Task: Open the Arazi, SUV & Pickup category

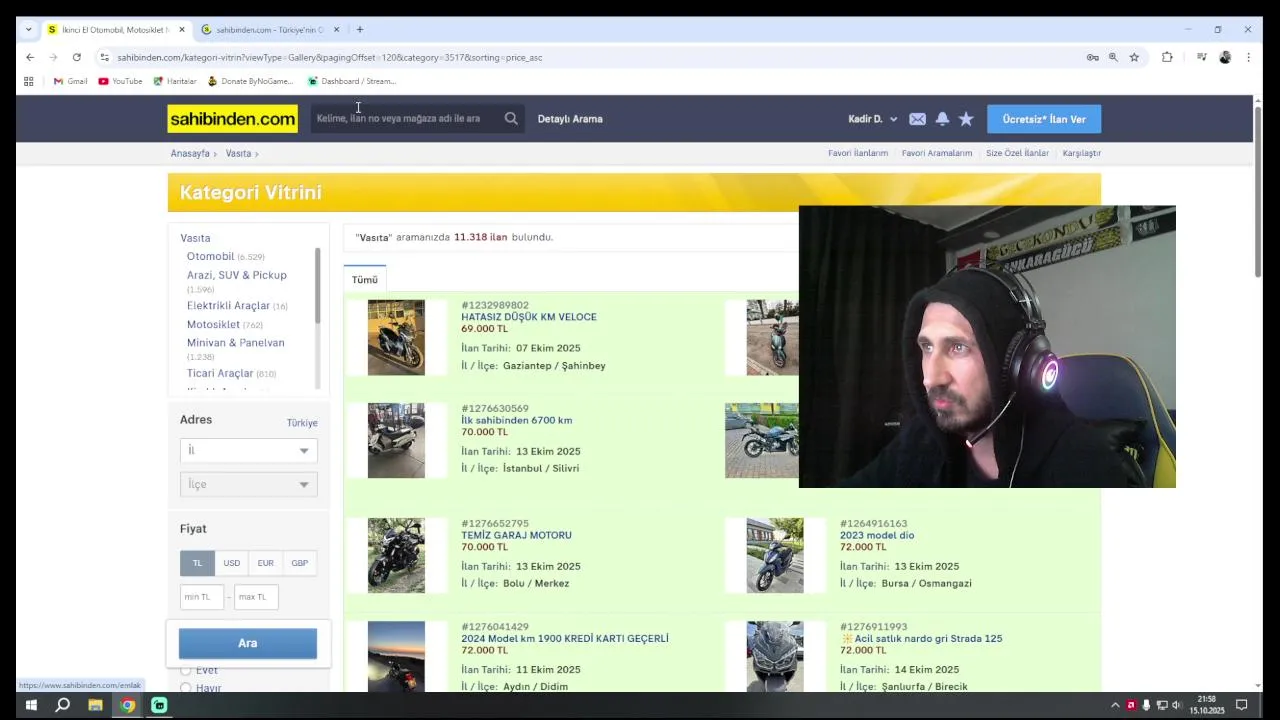Action: [x=236, y=275]
